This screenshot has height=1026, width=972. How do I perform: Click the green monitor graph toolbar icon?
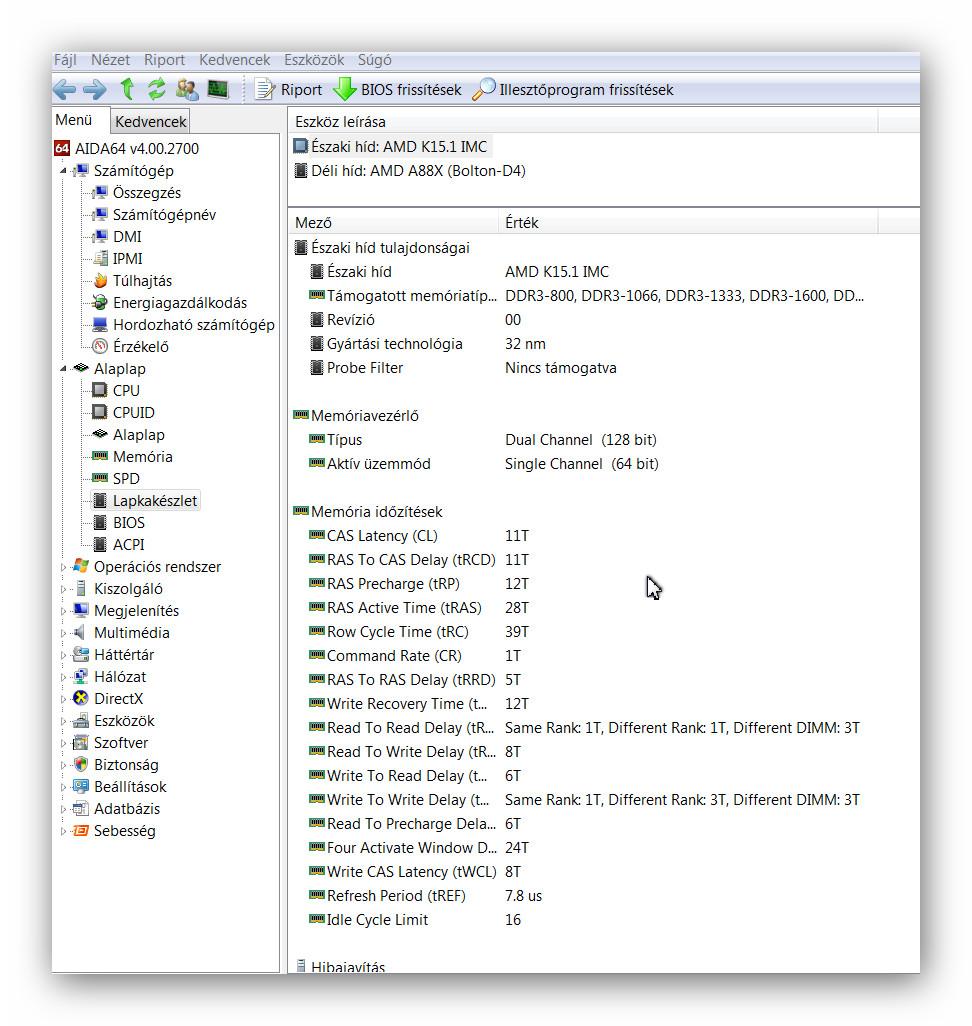pos(218,88)
